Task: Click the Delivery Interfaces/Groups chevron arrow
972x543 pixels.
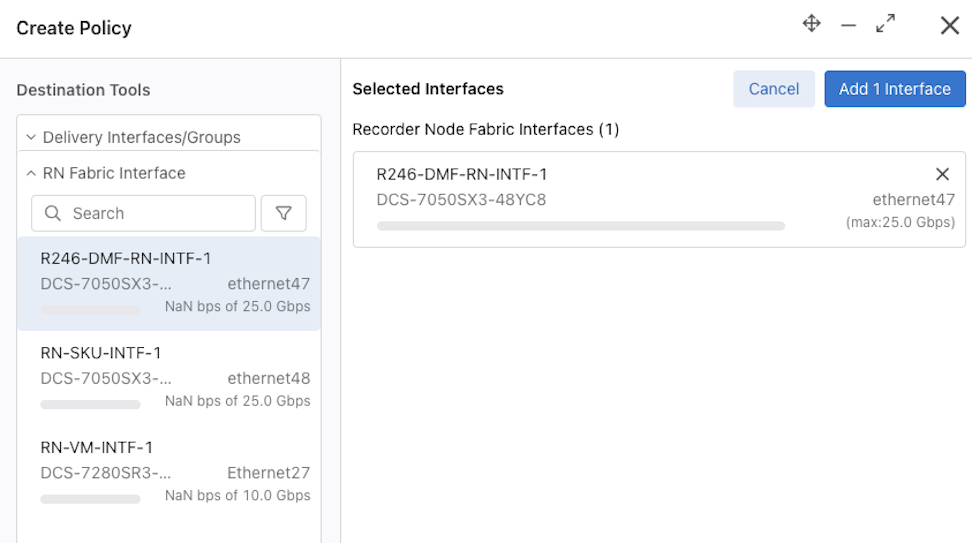Action: pyautogui.click(x=31, y=137)
